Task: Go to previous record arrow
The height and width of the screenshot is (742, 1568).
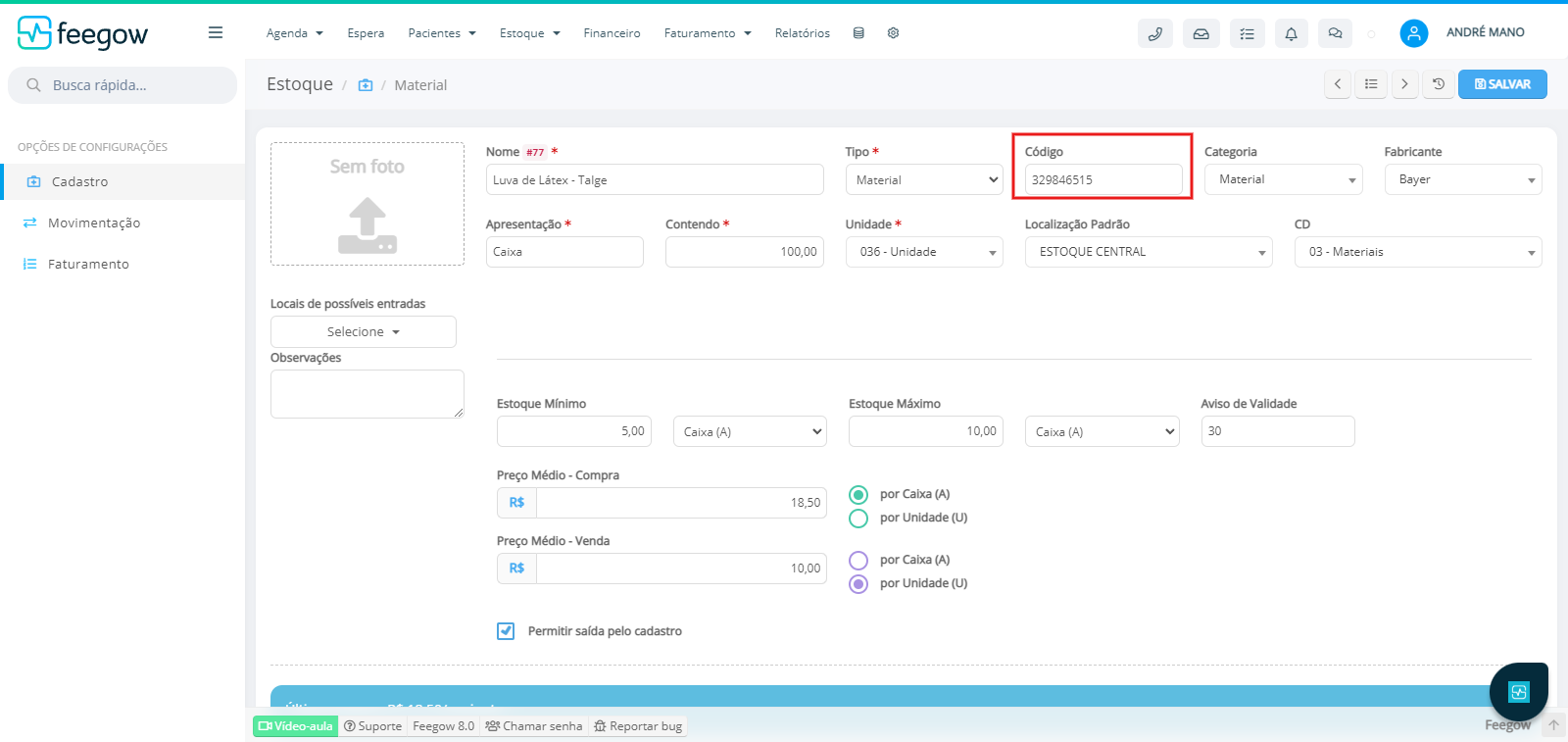Action: [1338, 84]
